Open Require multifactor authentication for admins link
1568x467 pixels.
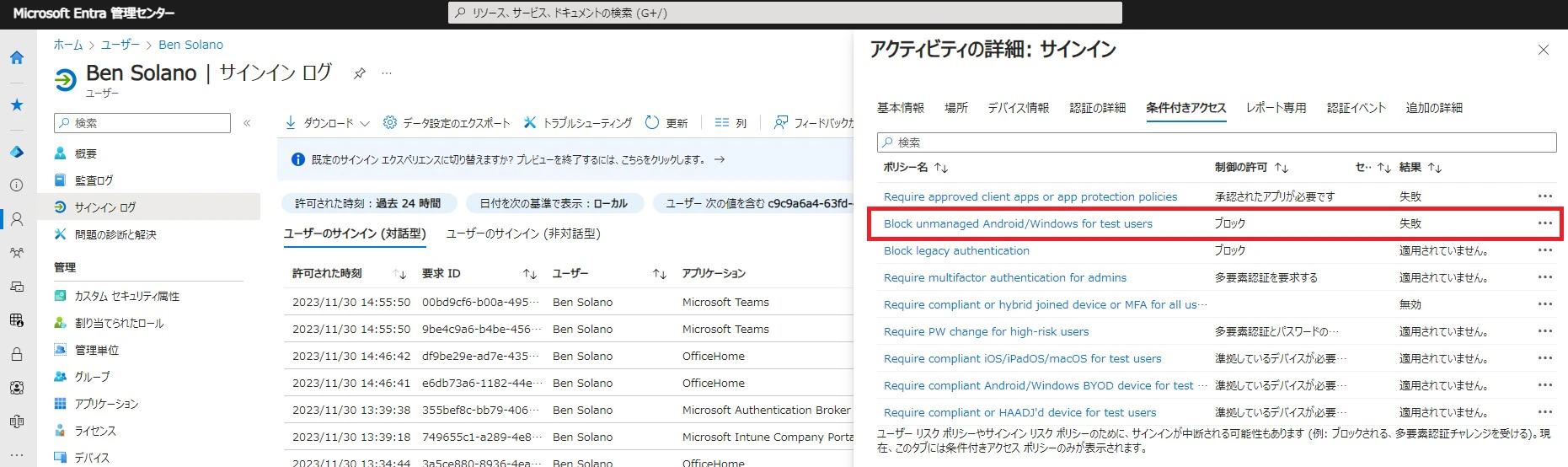pos(1005,277)
